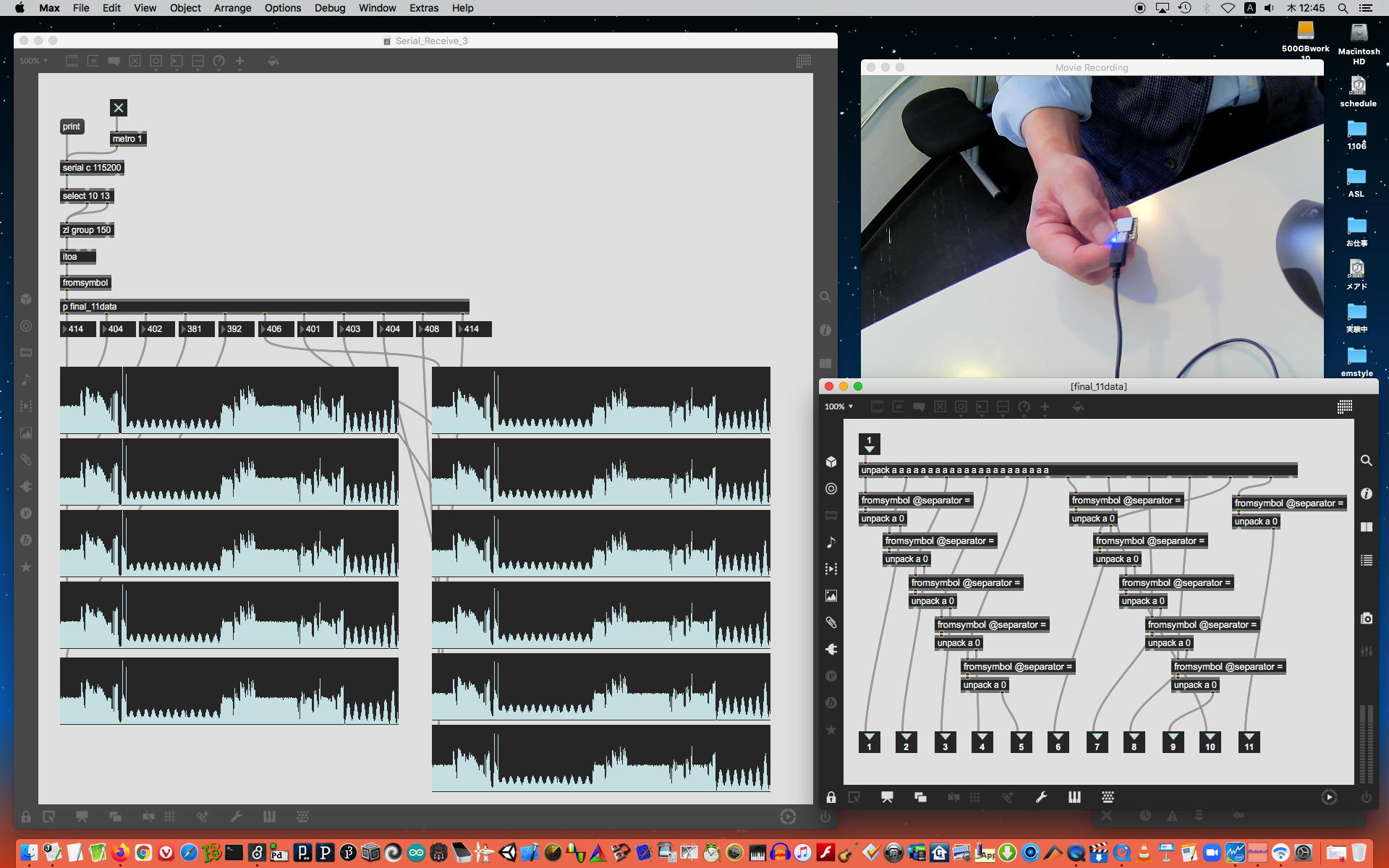Open the Arrange menu
Screen dimensions: 1389x868
click(x=232, y=8)
